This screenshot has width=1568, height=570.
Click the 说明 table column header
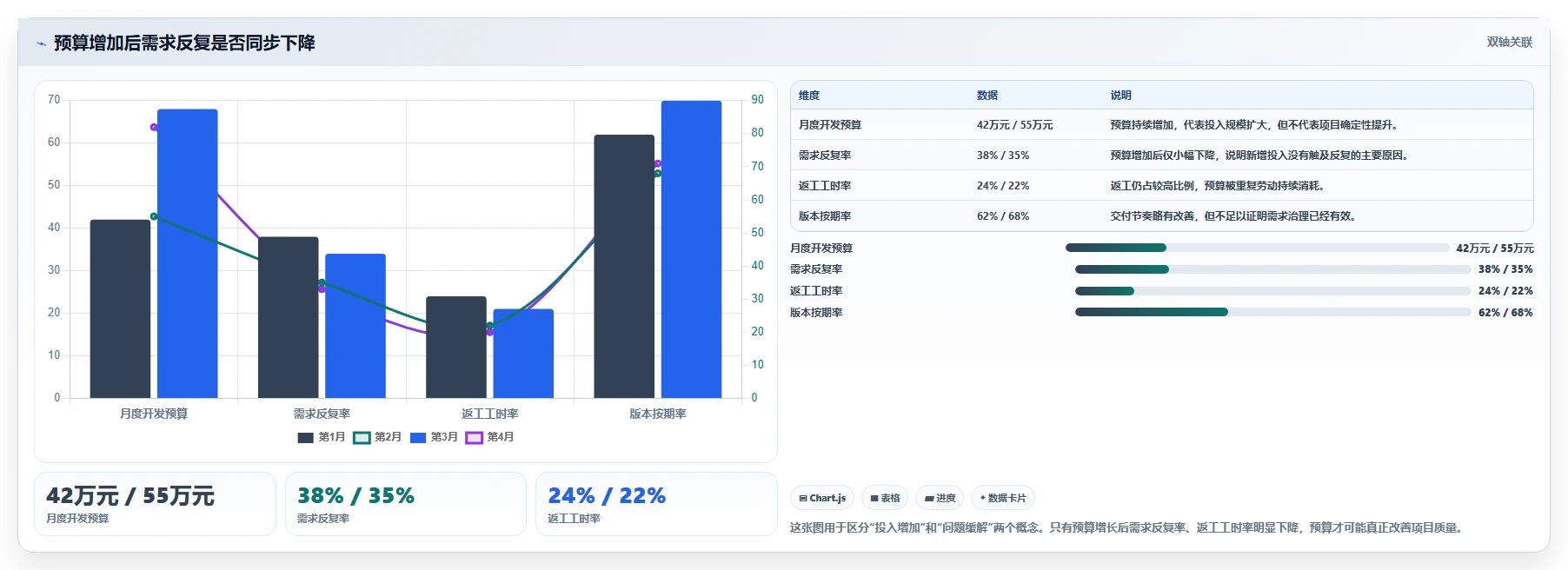pyautogui.click(x=1120, y=96)
